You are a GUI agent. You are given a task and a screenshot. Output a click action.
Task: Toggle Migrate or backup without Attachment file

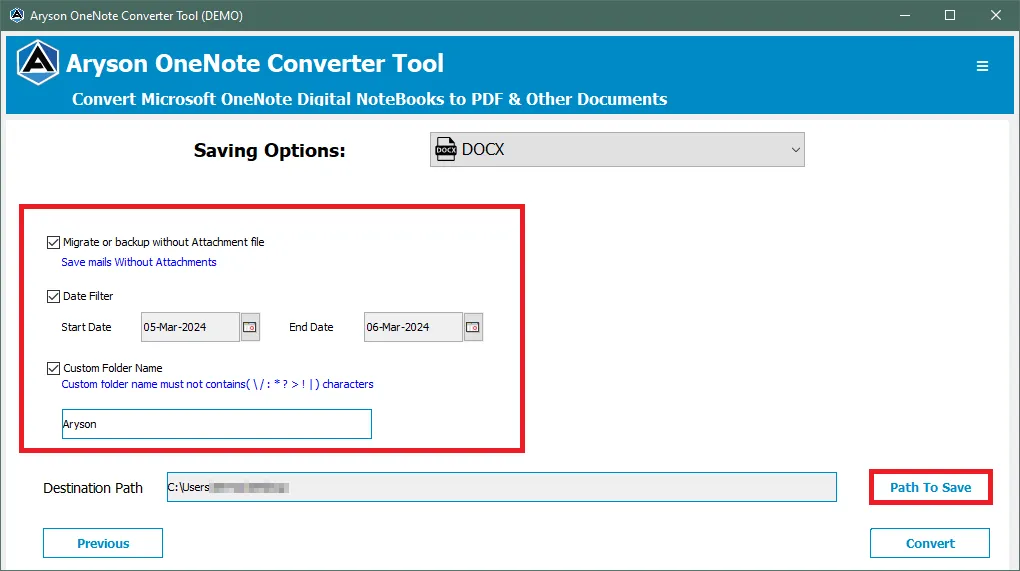53,243
